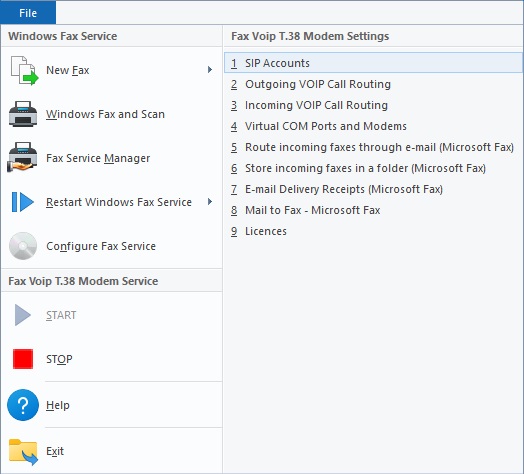Image resolution: width=524 pixels, height=474 pixels.
Task: Click the New Fax document icon
Action: (x=24, y=70)
